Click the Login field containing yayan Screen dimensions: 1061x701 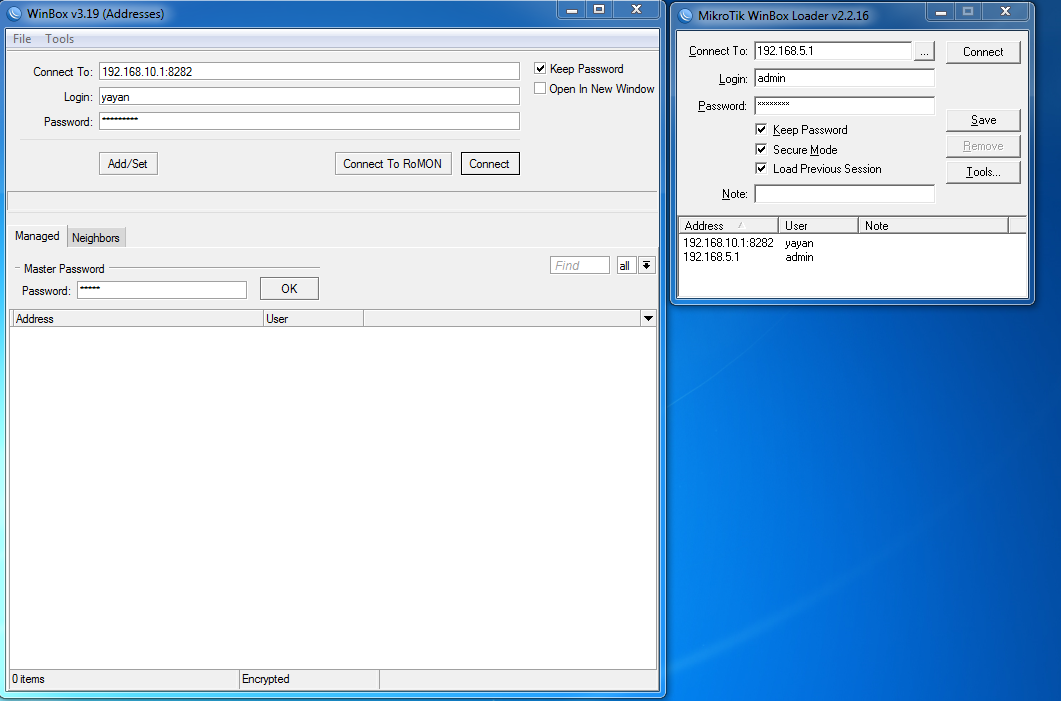(x=309, y=97)
